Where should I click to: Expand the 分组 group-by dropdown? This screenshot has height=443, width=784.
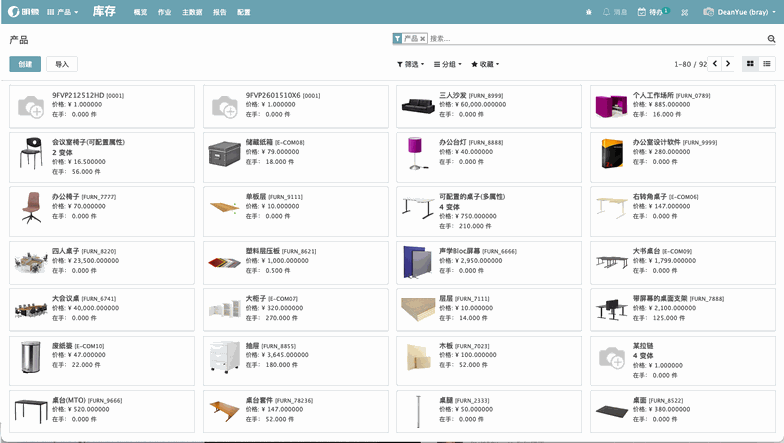click(x=448, y=64)
